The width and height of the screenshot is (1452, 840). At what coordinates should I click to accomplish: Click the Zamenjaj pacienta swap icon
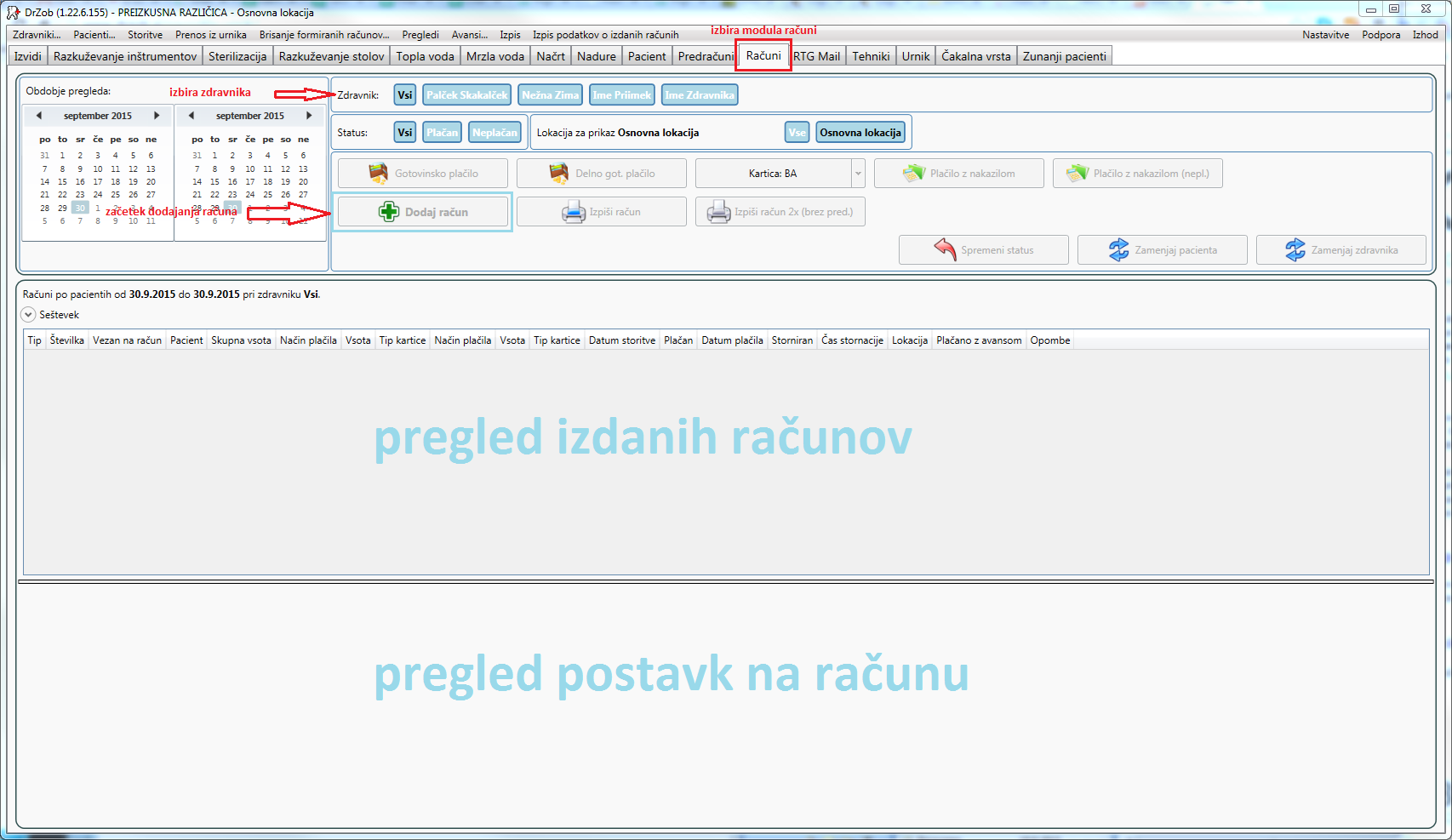[x=1118, y=250]
